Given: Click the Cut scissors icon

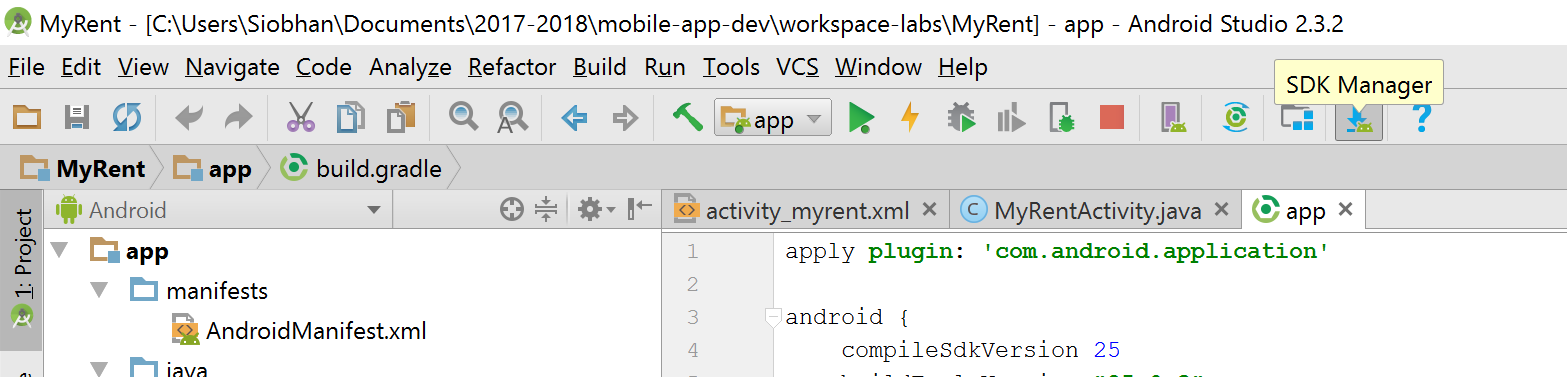Looking at the screenshot, I should tap(300, 118).
